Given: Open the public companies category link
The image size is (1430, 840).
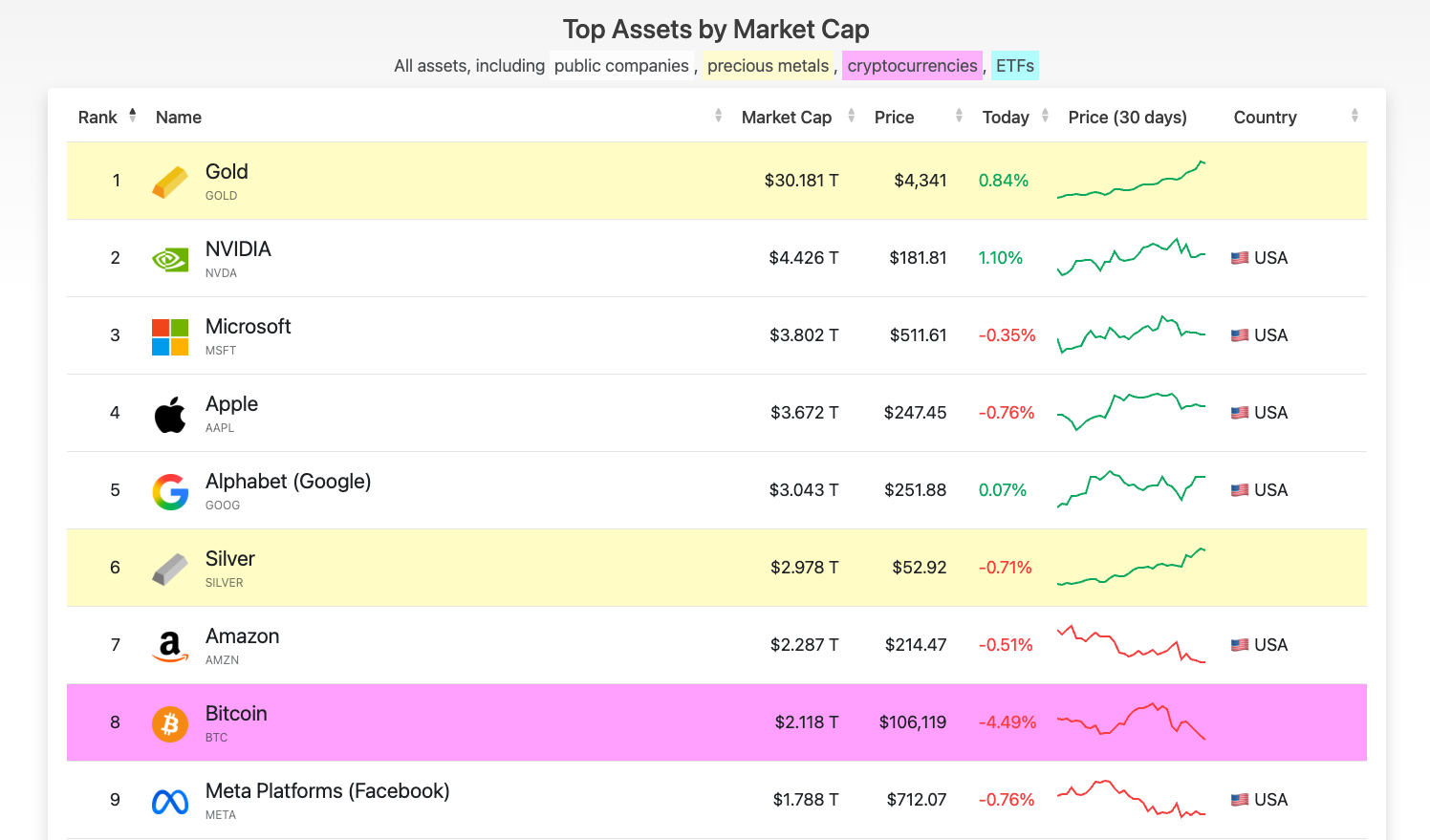Looking at the screenshot, I should point(621,66).
